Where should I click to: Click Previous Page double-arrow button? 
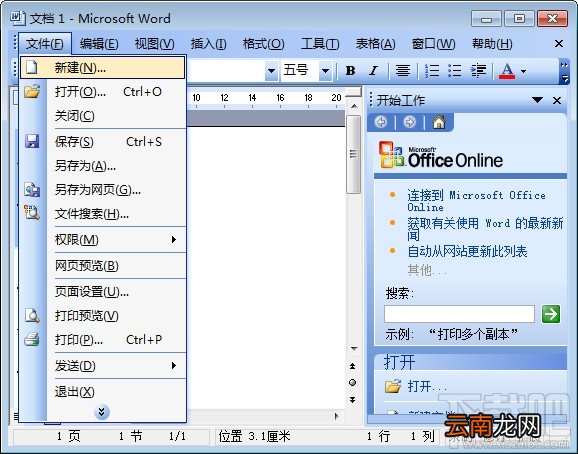coord(352,366)
